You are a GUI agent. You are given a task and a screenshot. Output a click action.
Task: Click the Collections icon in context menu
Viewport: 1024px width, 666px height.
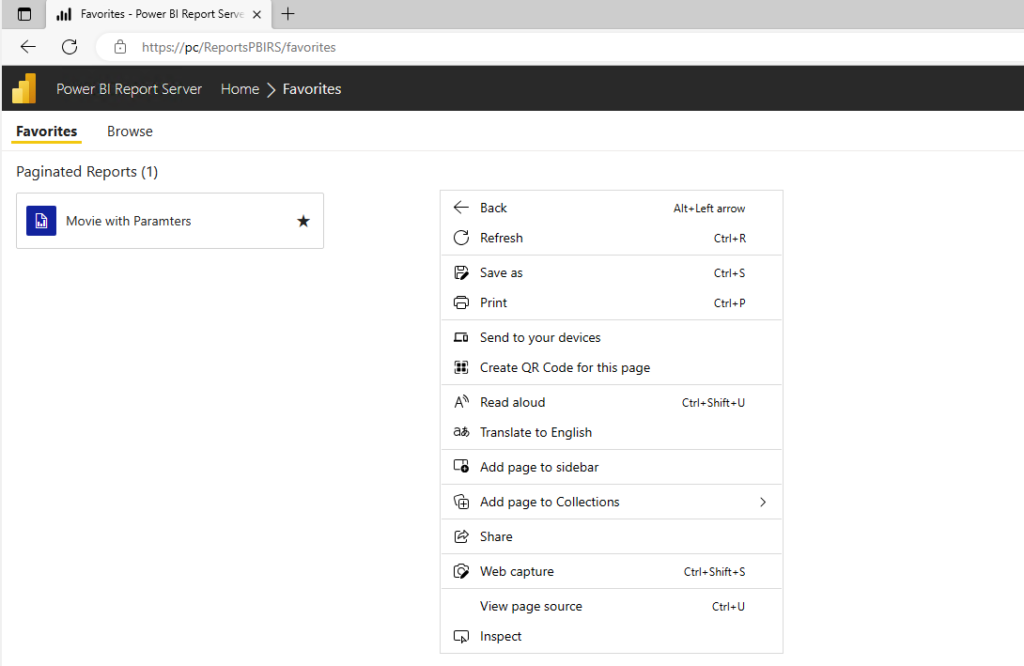(461, 501)
